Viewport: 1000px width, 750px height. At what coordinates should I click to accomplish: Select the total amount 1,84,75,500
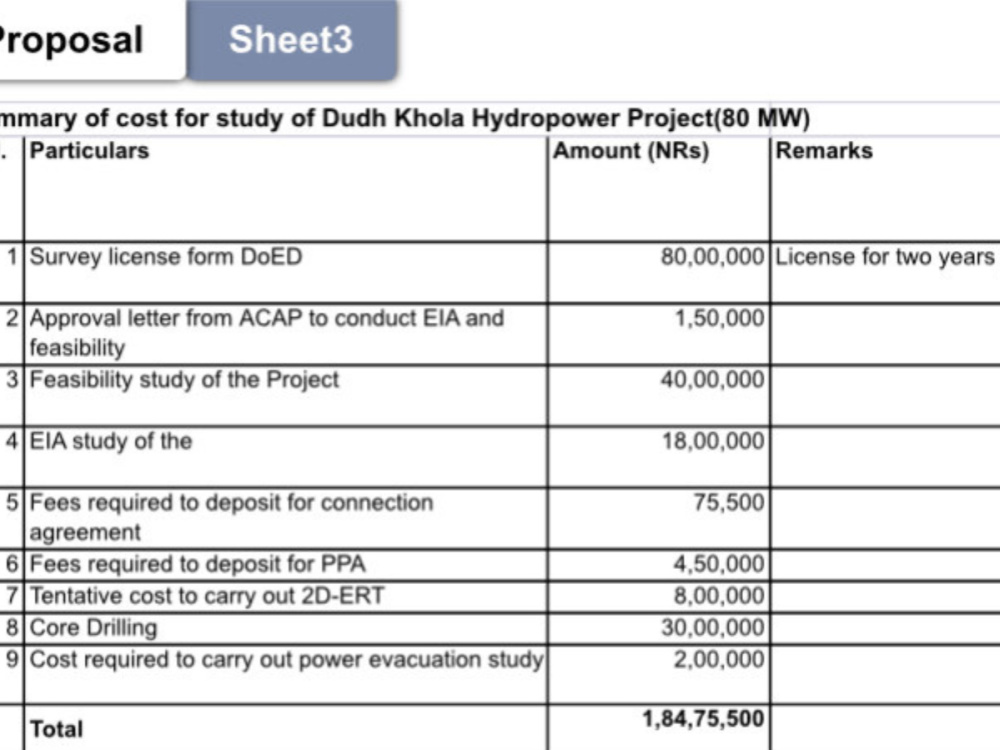pyautogui.click(x=659, y=728)
